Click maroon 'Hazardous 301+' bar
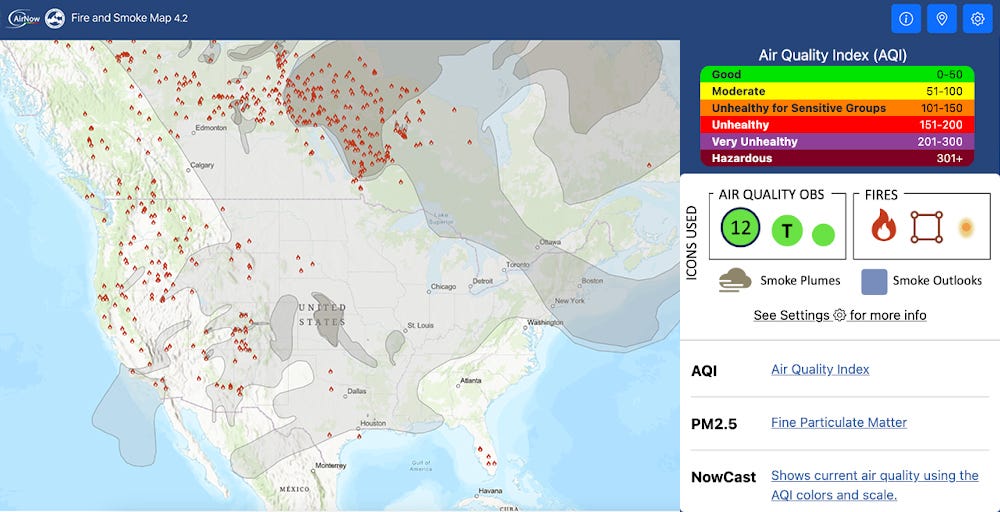The image size is (1000, 512). pyautogui.click(x=837, y=158)
